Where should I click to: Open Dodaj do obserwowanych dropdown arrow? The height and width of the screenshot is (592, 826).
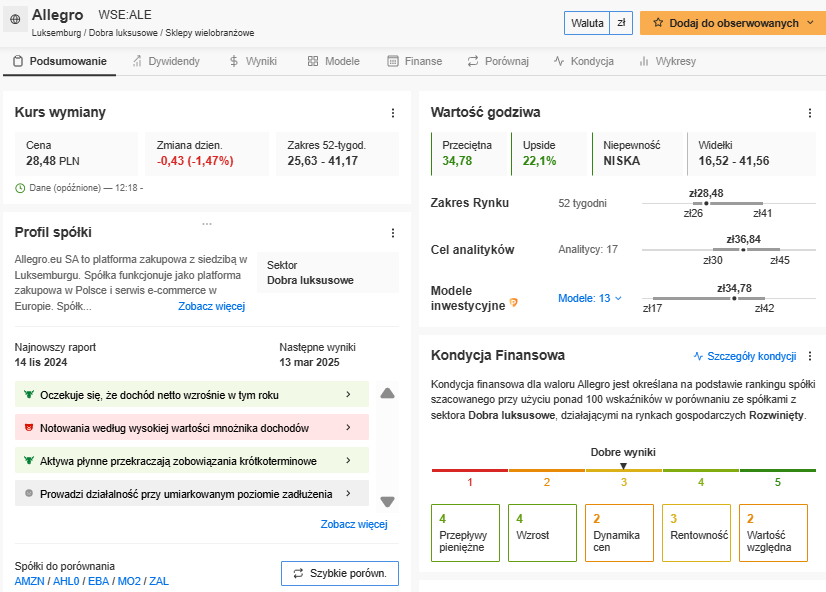click(x=811, y=23)
